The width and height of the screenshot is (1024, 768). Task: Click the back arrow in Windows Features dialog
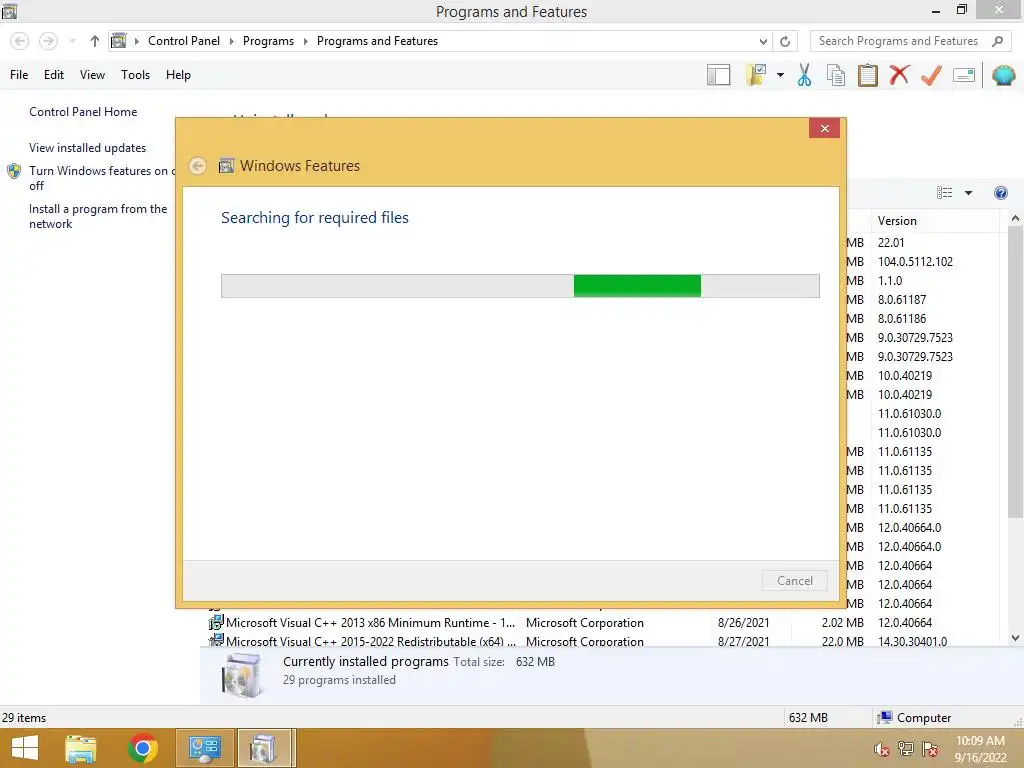tap(197, 166)
